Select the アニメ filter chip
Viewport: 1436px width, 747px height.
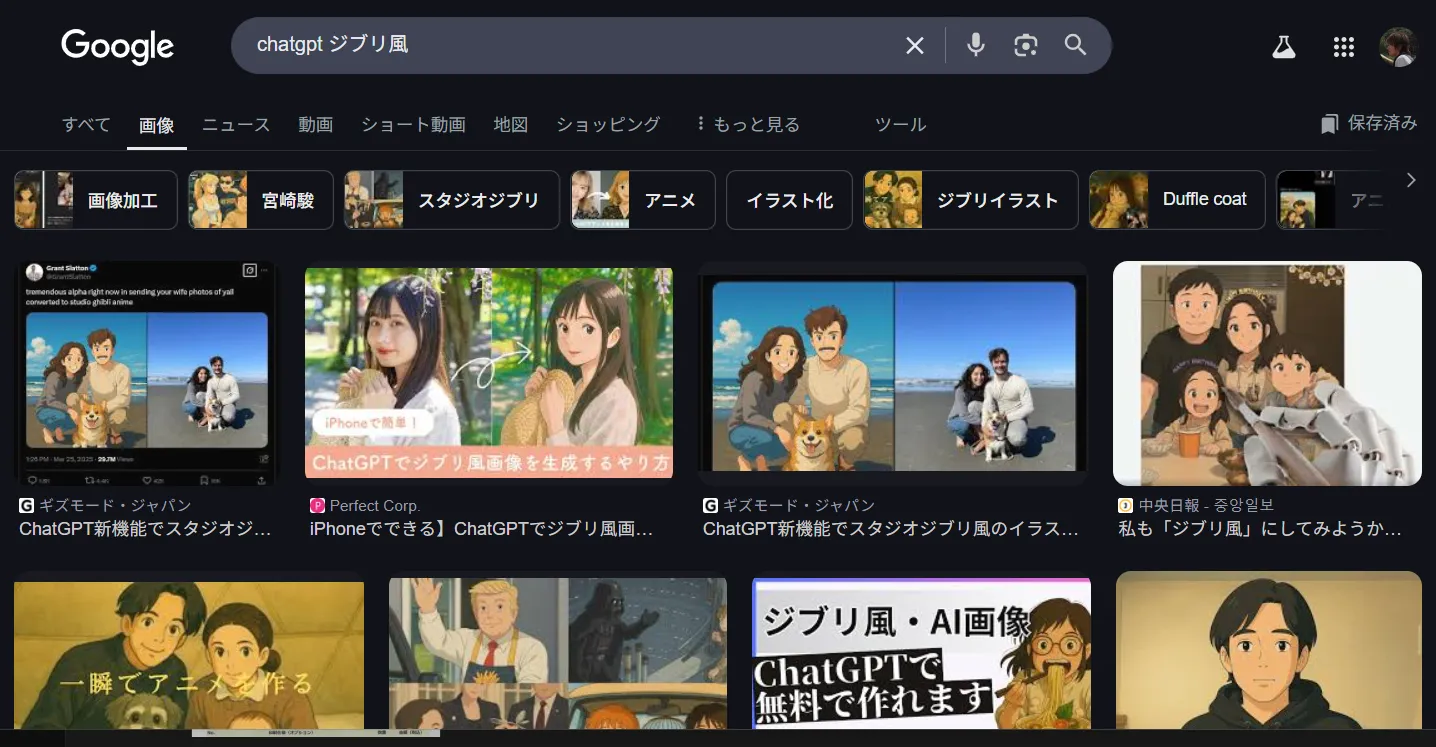click(643, 200)
